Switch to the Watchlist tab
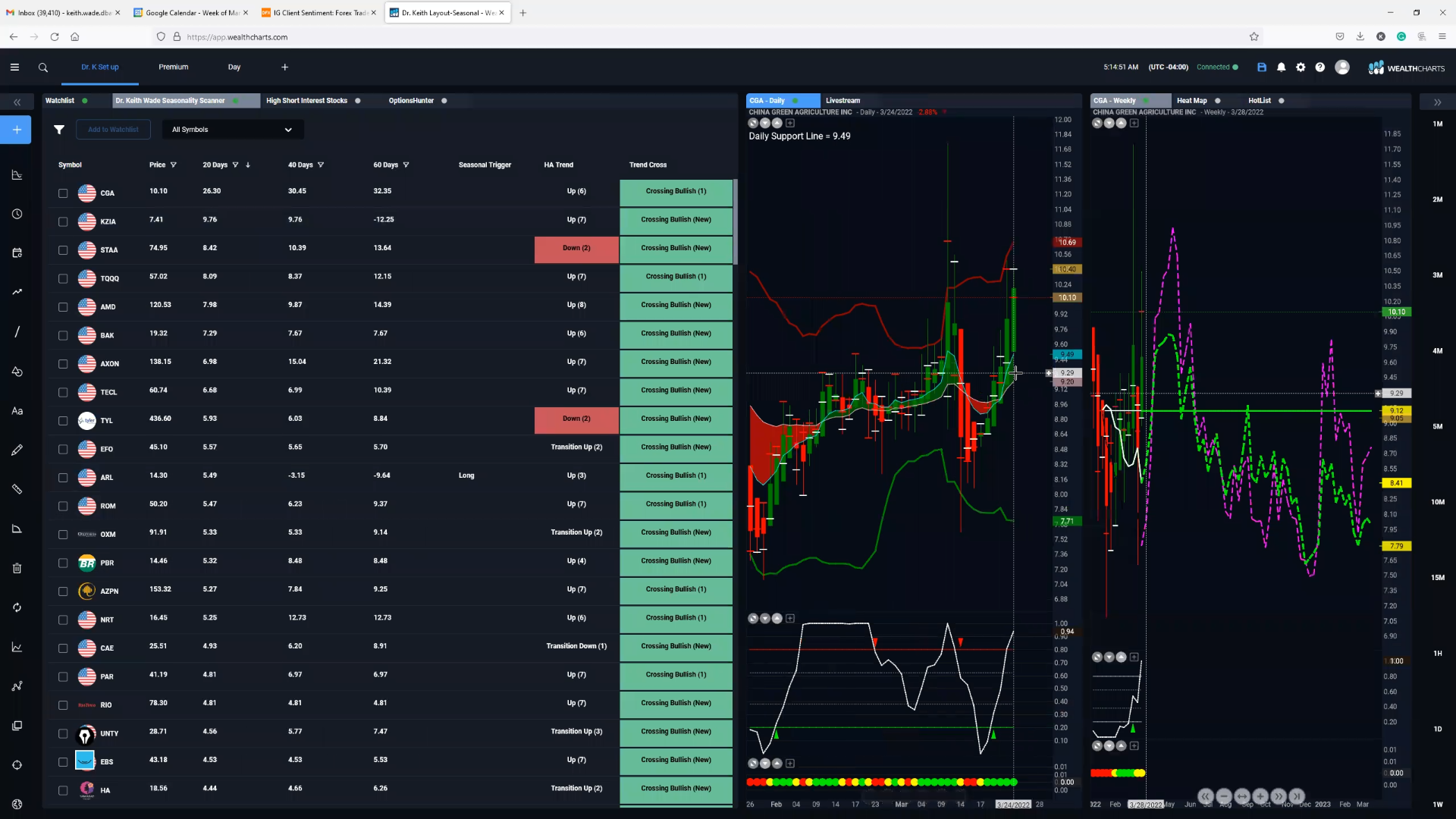 click(60, 101)
